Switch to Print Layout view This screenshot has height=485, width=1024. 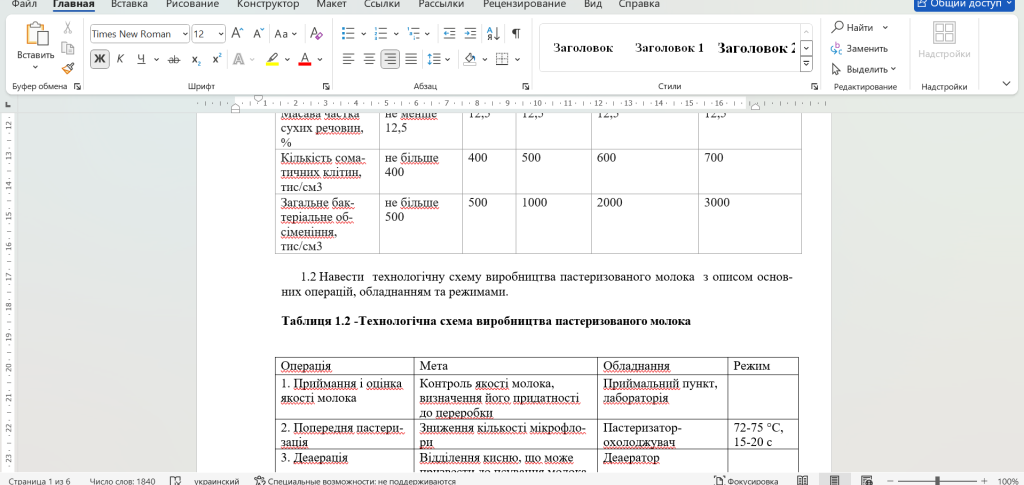(835, 480)
